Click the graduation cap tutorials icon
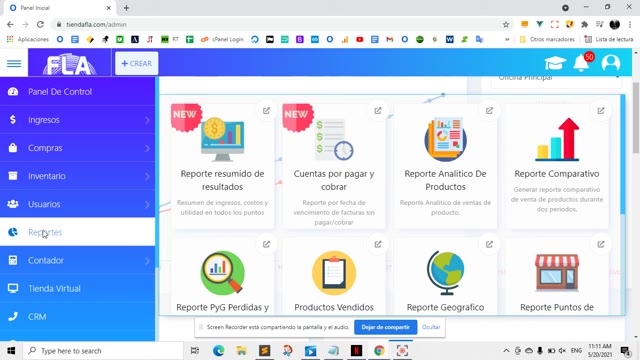The image size is (640, 360). (555, 63)
